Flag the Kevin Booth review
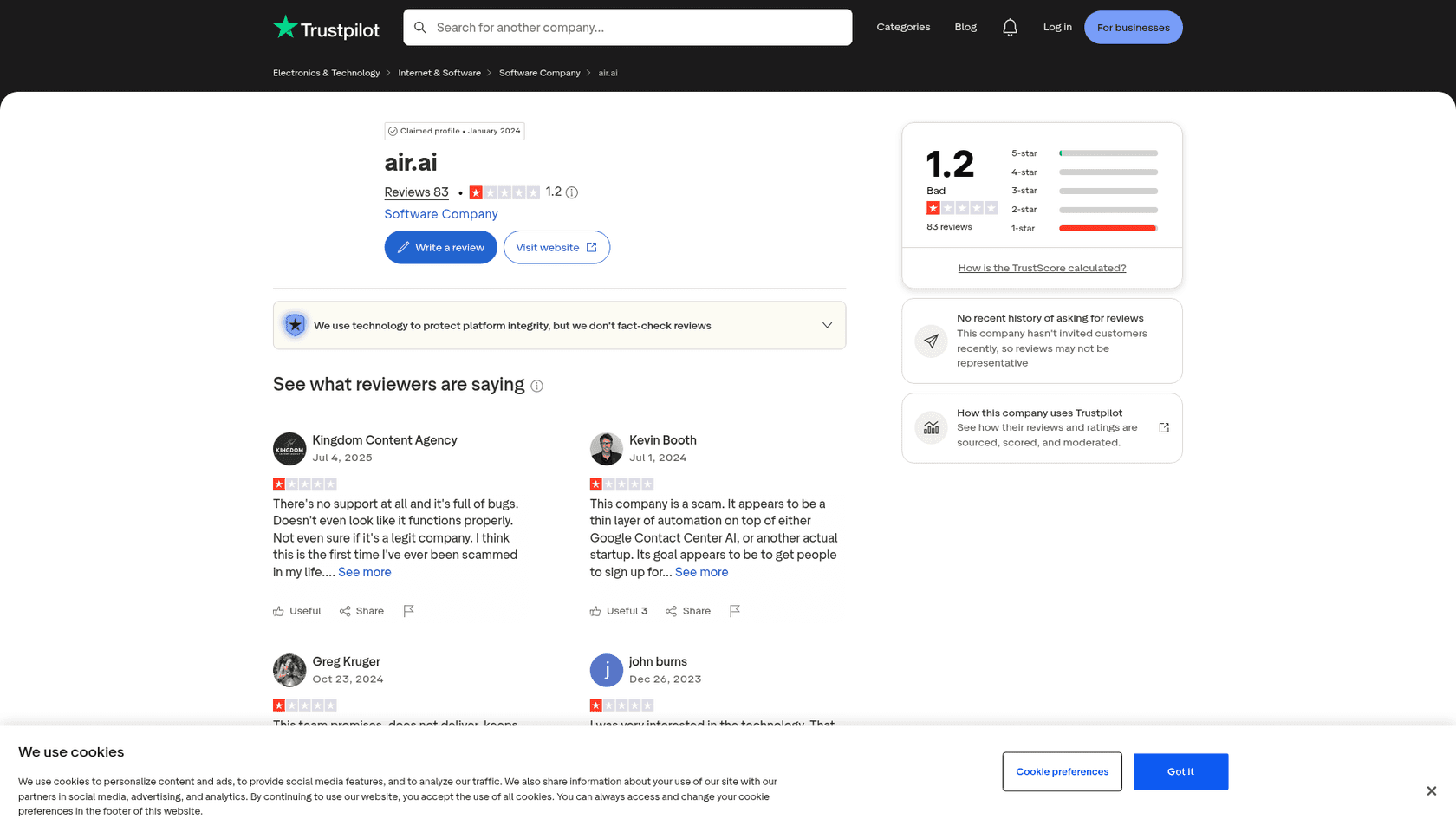 point(735,611)
